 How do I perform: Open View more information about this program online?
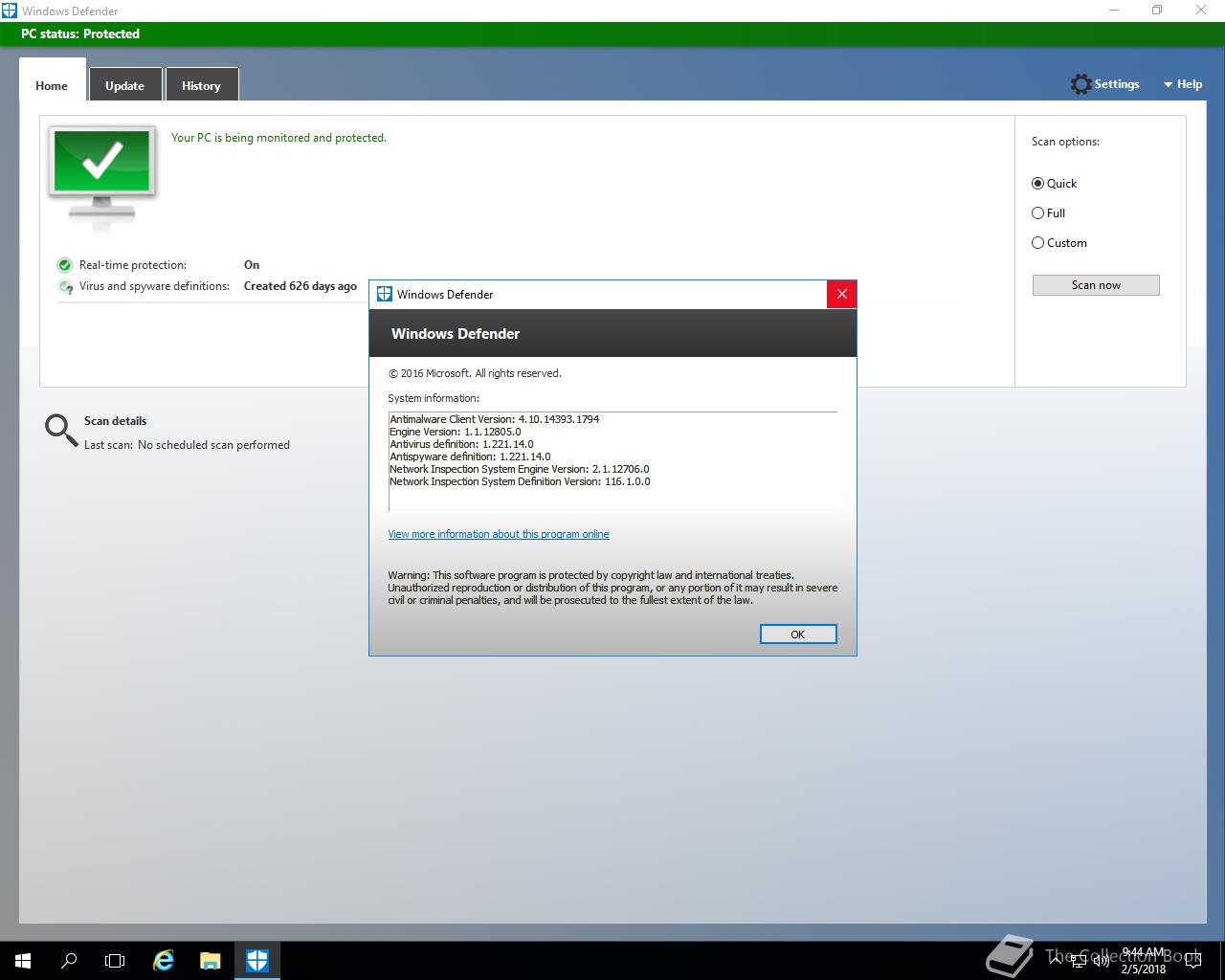coord(499,534)
